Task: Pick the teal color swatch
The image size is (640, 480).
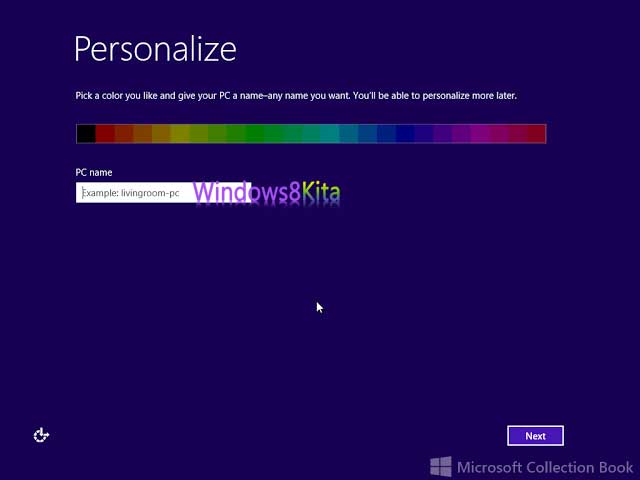Action: point(330,134)
